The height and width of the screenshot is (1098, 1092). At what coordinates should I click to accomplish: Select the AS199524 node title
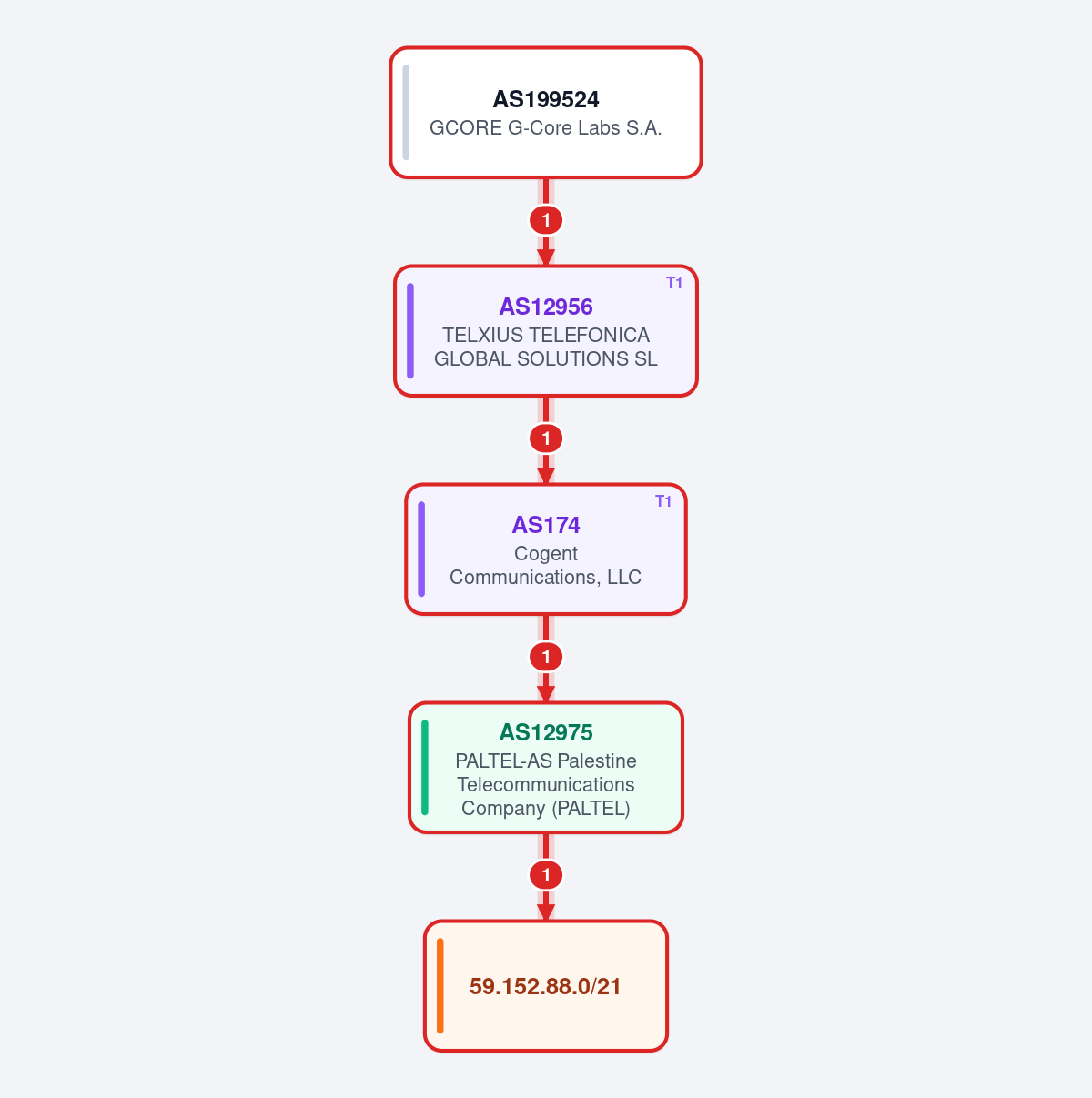[546, 99]
